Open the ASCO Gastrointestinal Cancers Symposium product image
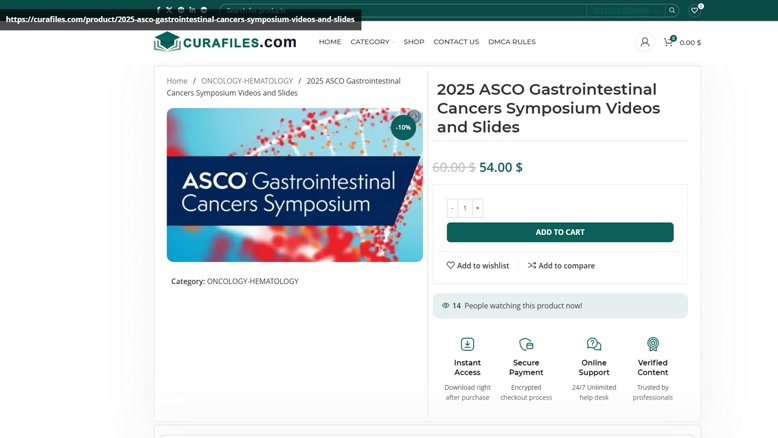The image size is (778, 438). tap(295, 185)
